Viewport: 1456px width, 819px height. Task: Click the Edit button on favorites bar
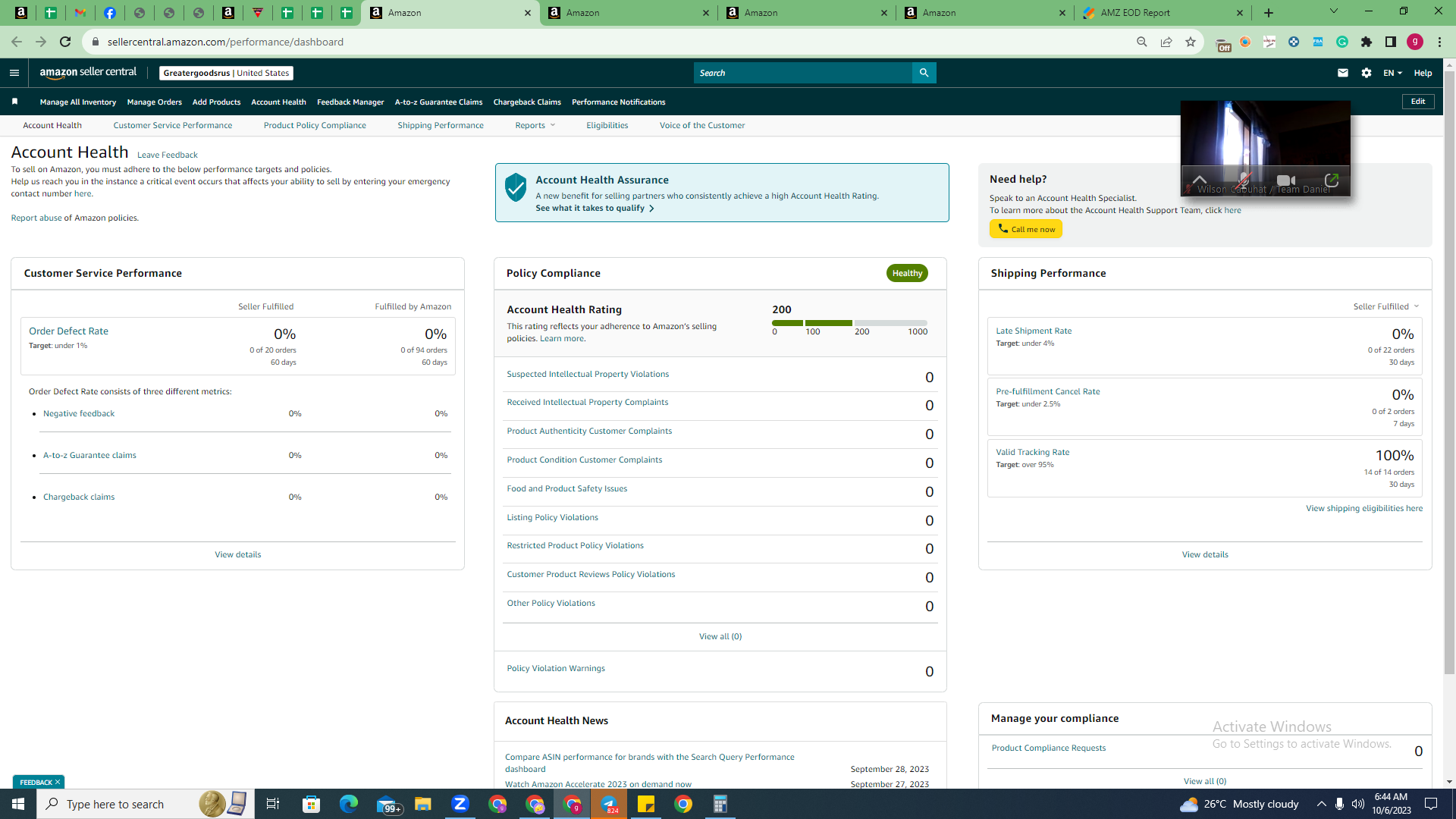click(x=1418, y=102)
